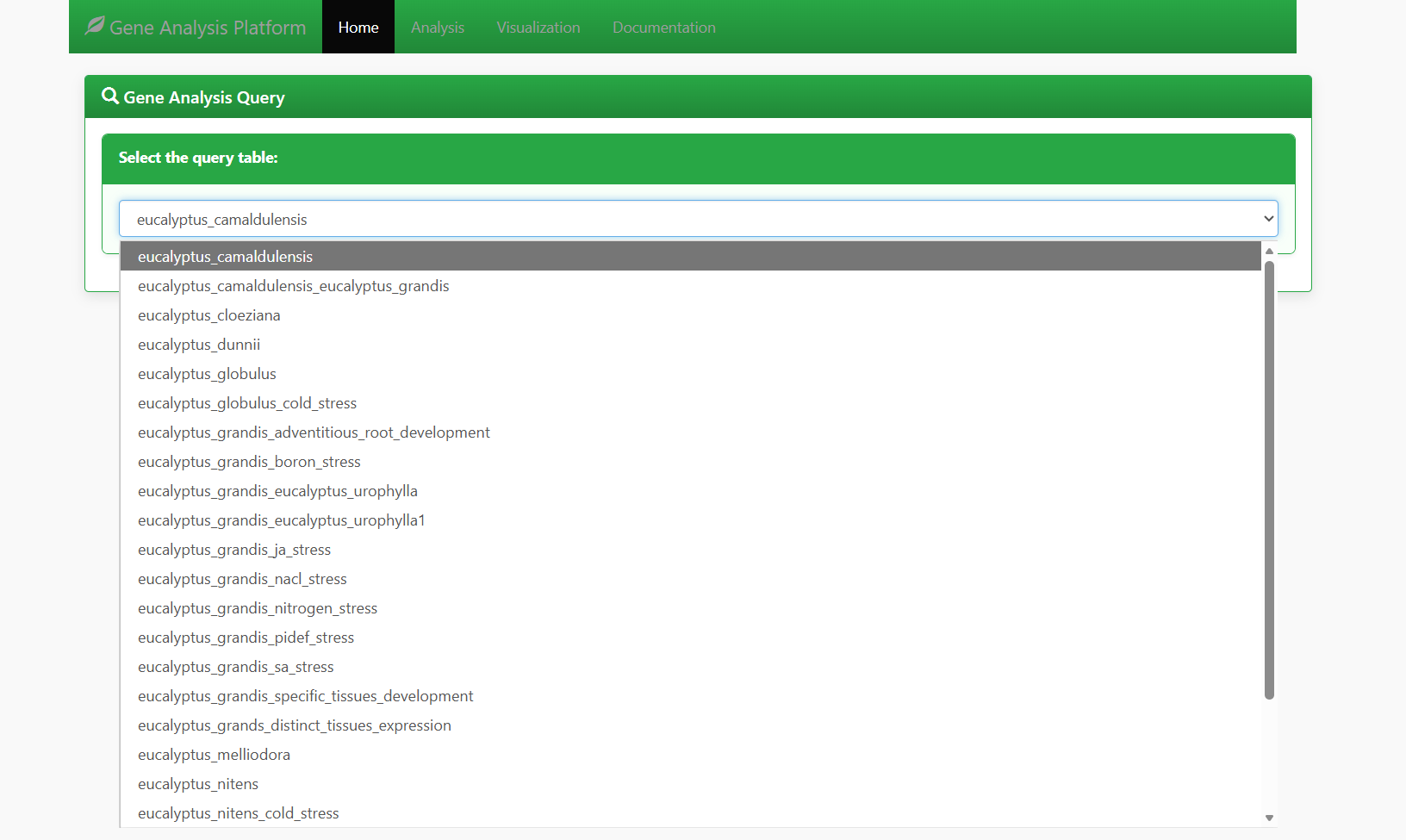Select eucalyptus_dunnii from the list
Screen dimensions: 1406x840
(199, 344)
